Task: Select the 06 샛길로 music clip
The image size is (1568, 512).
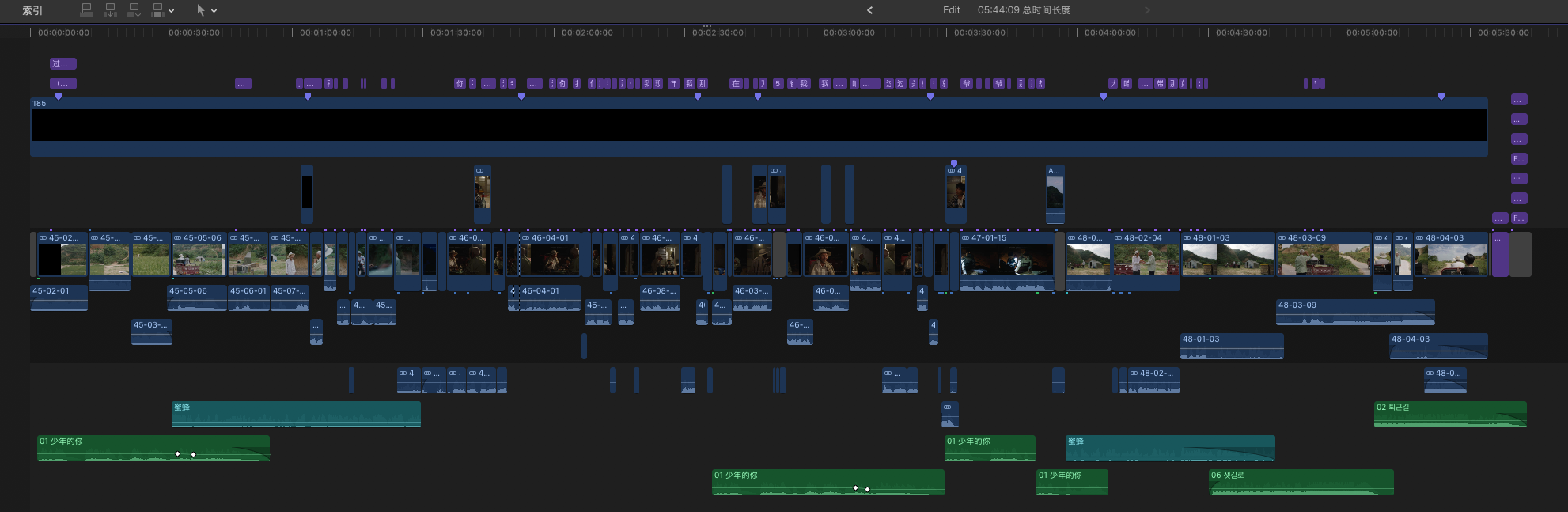Action: coord(1301,482)
